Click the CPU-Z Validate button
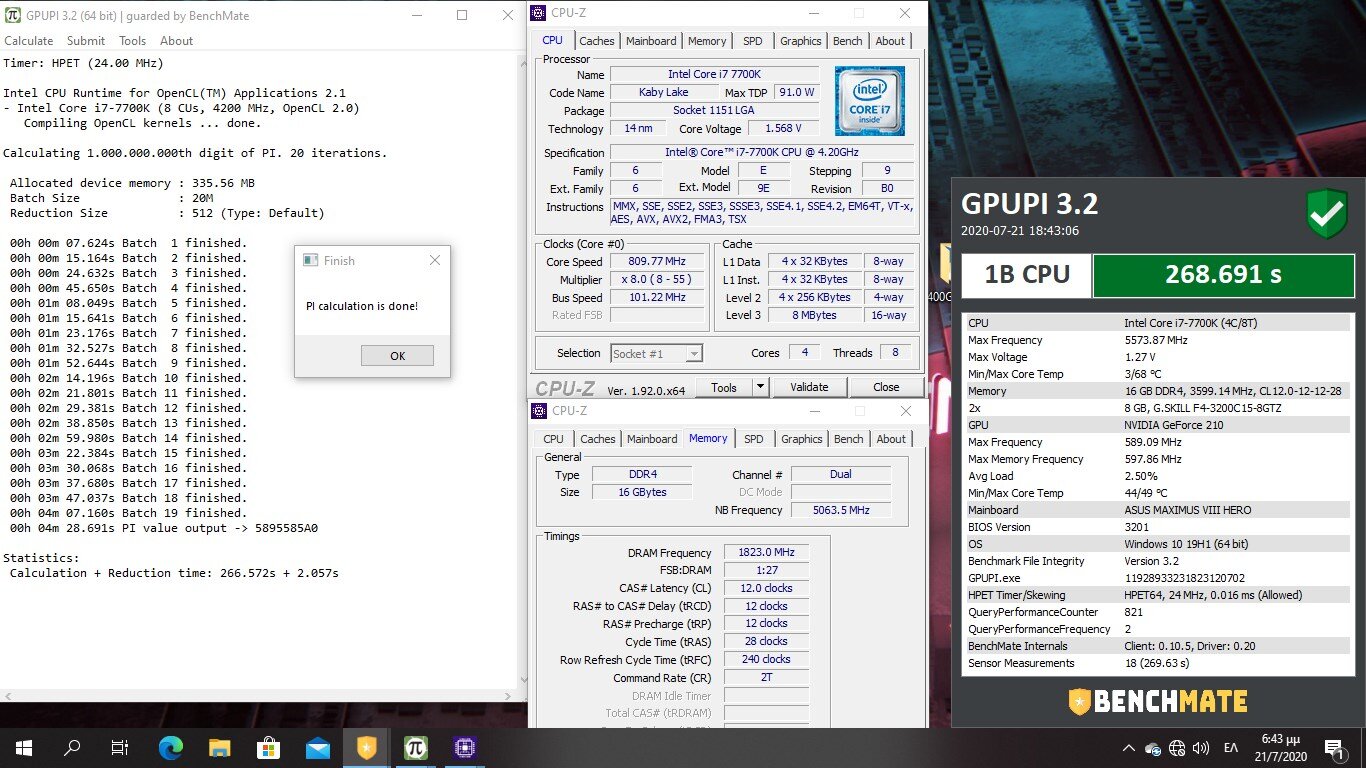 (809, 387)
